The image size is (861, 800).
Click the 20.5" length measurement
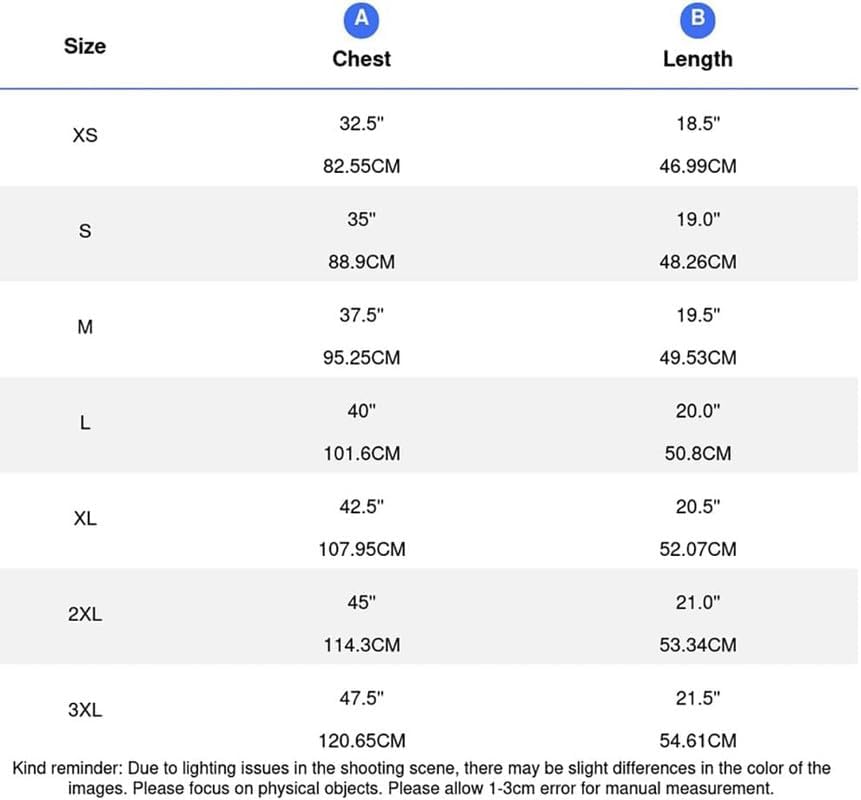point(697,507)
